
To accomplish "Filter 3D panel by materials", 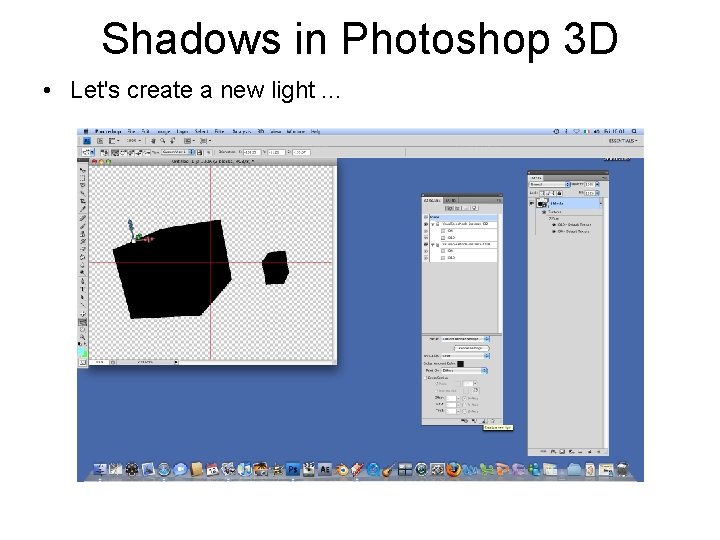I will 466,208.
